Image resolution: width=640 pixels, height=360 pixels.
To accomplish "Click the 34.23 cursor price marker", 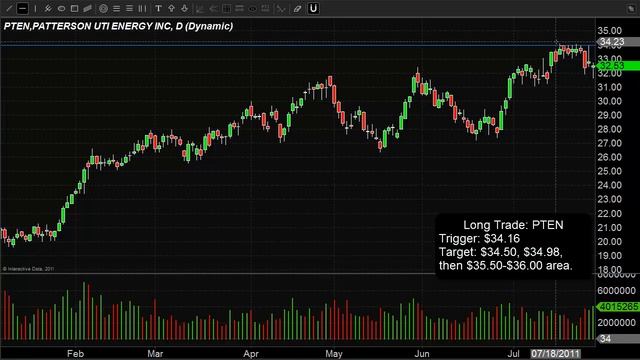I will 618,42.
